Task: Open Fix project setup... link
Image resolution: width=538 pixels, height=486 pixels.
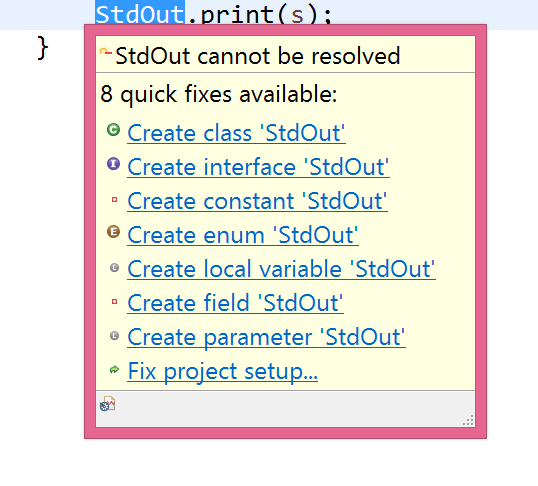Action: (x=223, y=371)
